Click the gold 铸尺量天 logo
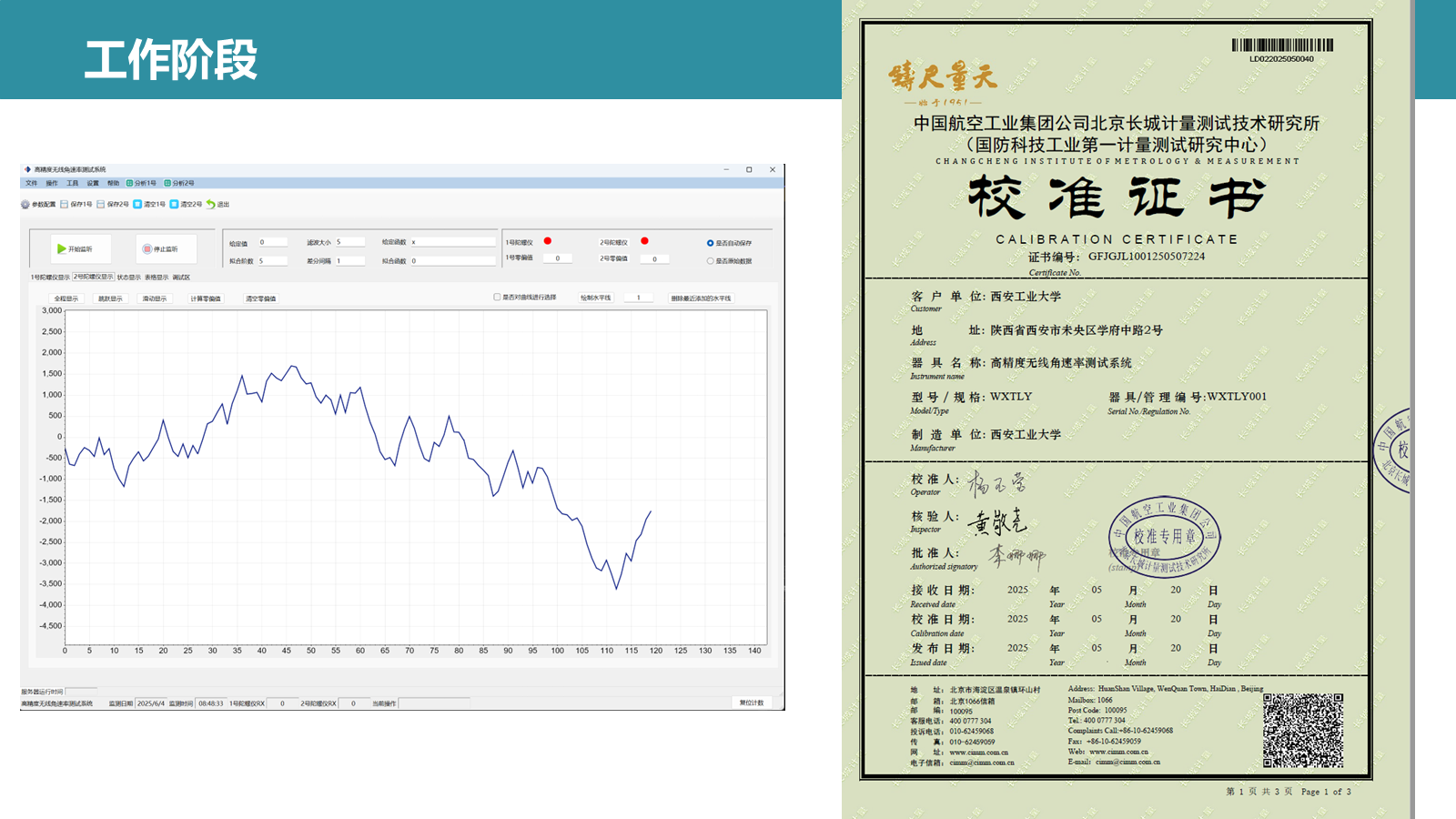 [x=944, y=77]
